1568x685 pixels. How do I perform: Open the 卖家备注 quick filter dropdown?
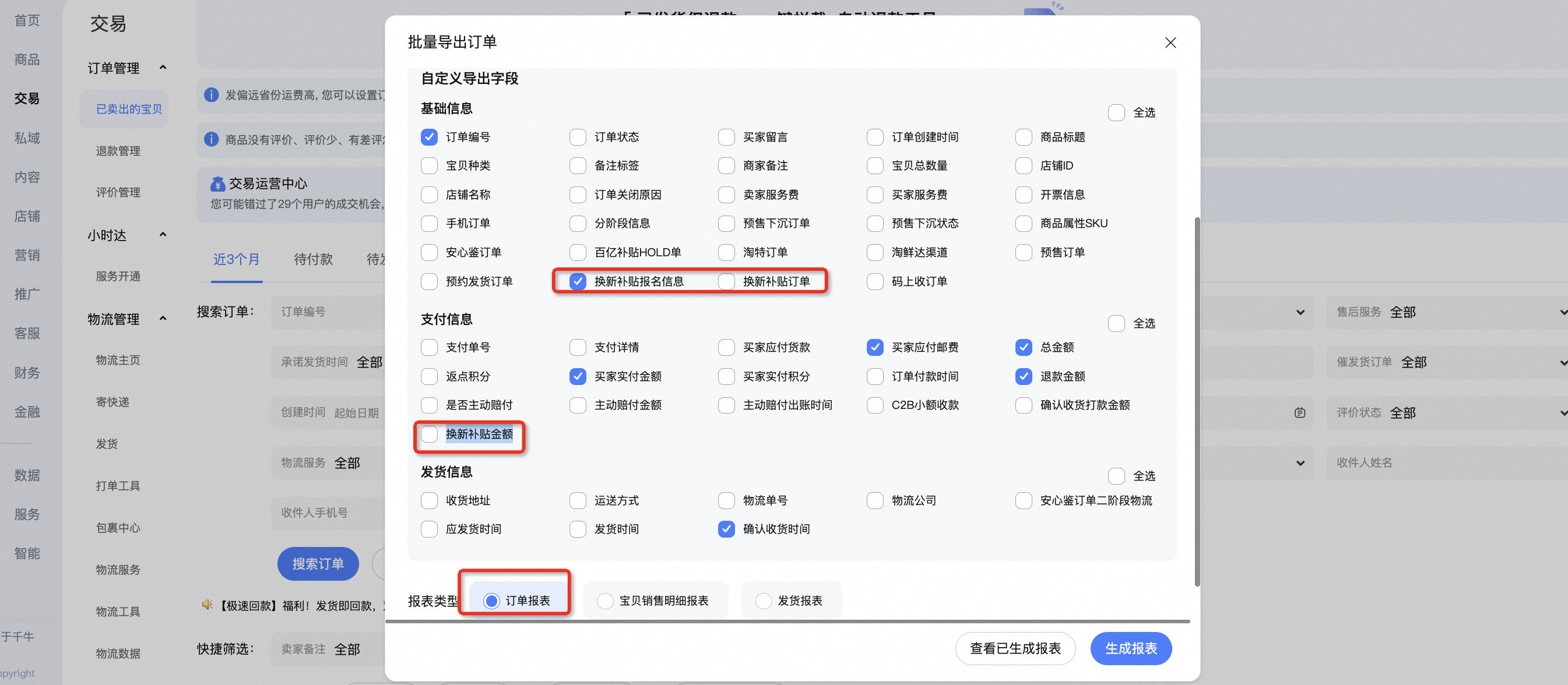pos(329,649)
